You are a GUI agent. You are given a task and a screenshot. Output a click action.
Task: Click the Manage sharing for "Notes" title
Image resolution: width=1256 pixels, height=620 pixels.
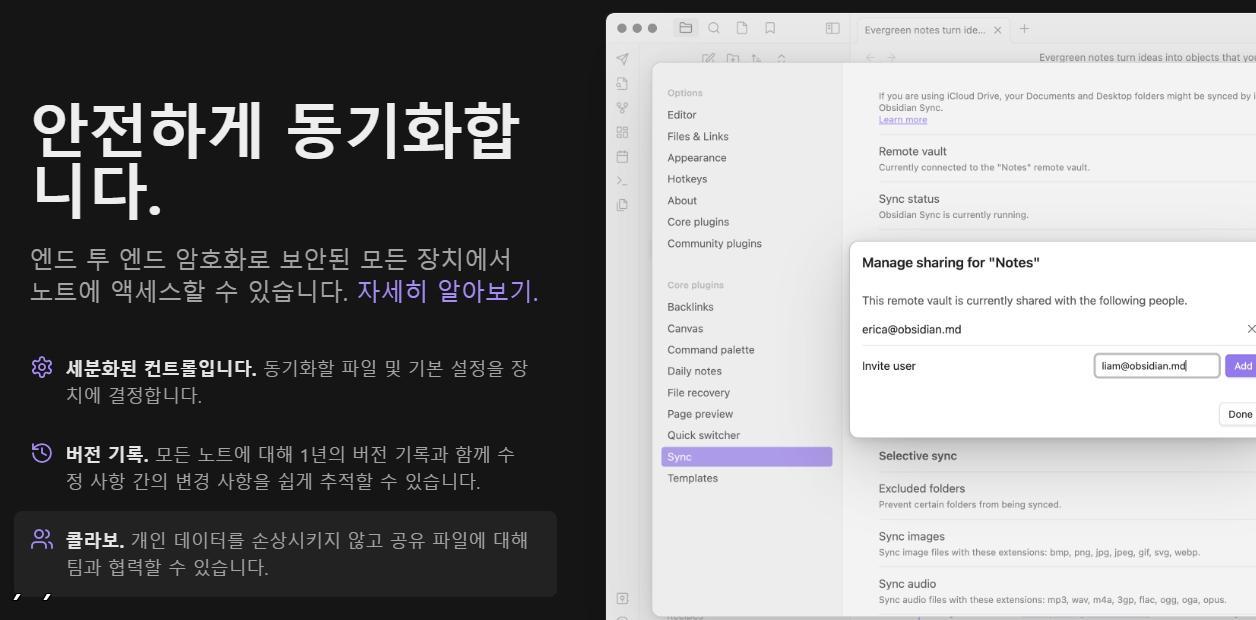coord(950,263)
